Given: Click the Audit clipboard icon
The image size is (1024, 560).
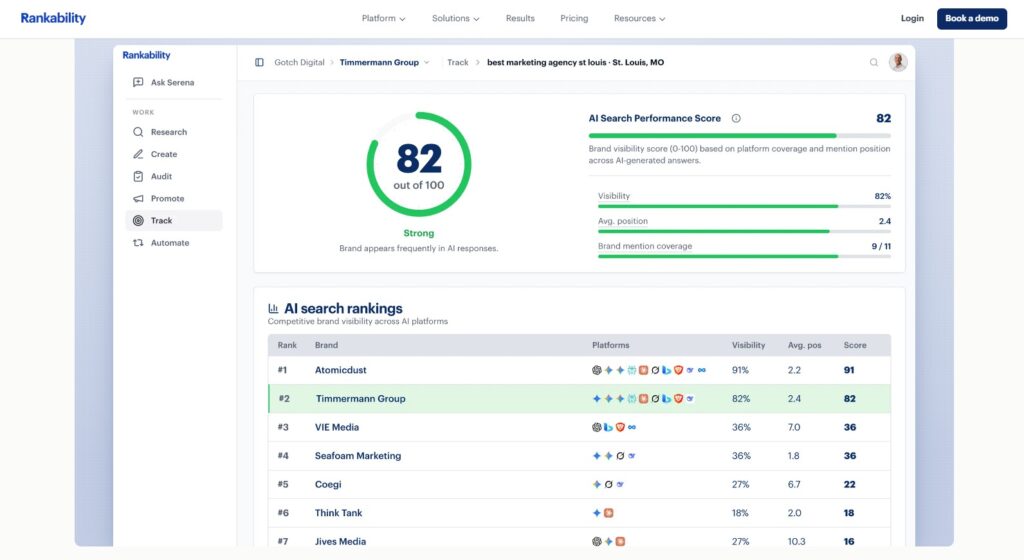Looking at the screenshot, I should (x=138, y=176).
